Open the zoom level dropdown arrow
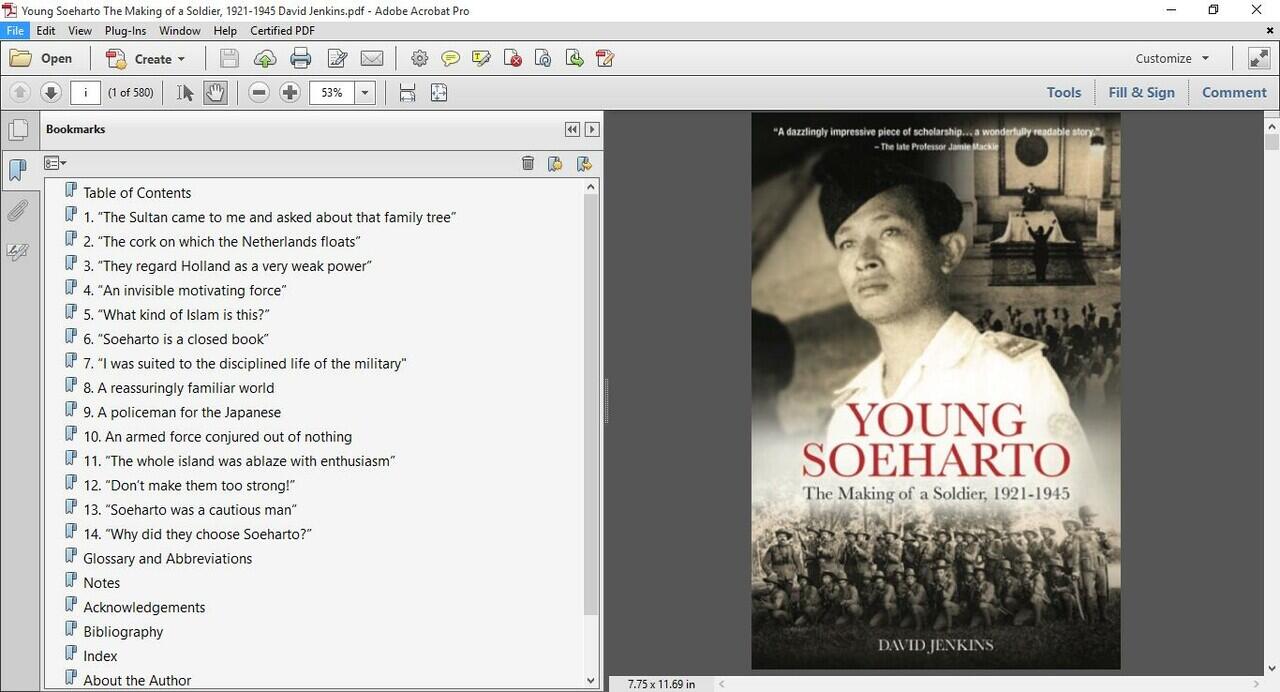Image resolution: width=1280 pixels, height=692 pixels. [365, 93]
